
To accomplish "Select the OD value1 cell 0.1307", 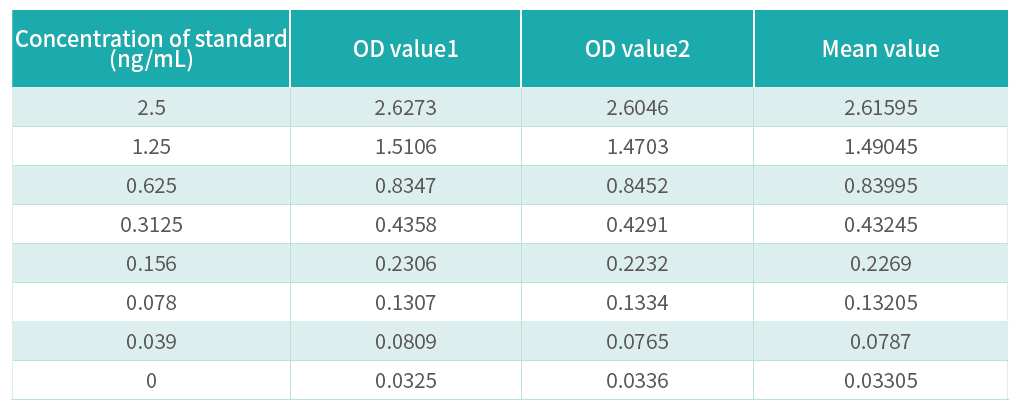I will [405, 302].
